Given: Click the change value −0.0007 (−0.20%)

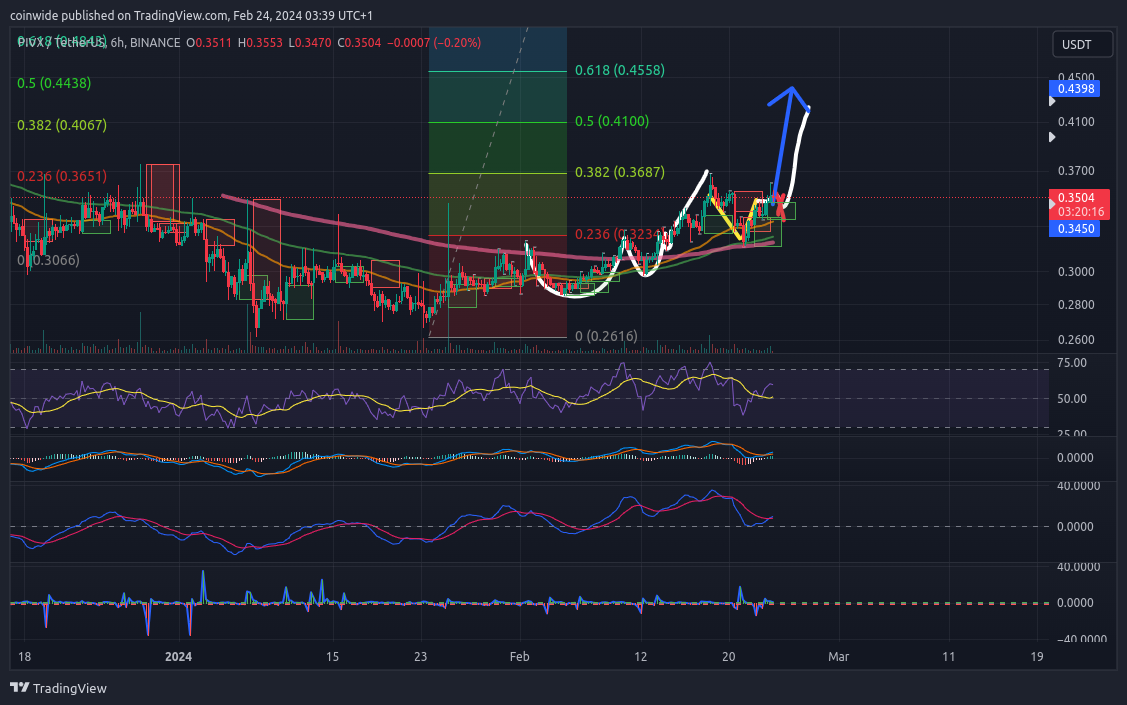Looking at the screenshot, I should [x=434, y=43].
